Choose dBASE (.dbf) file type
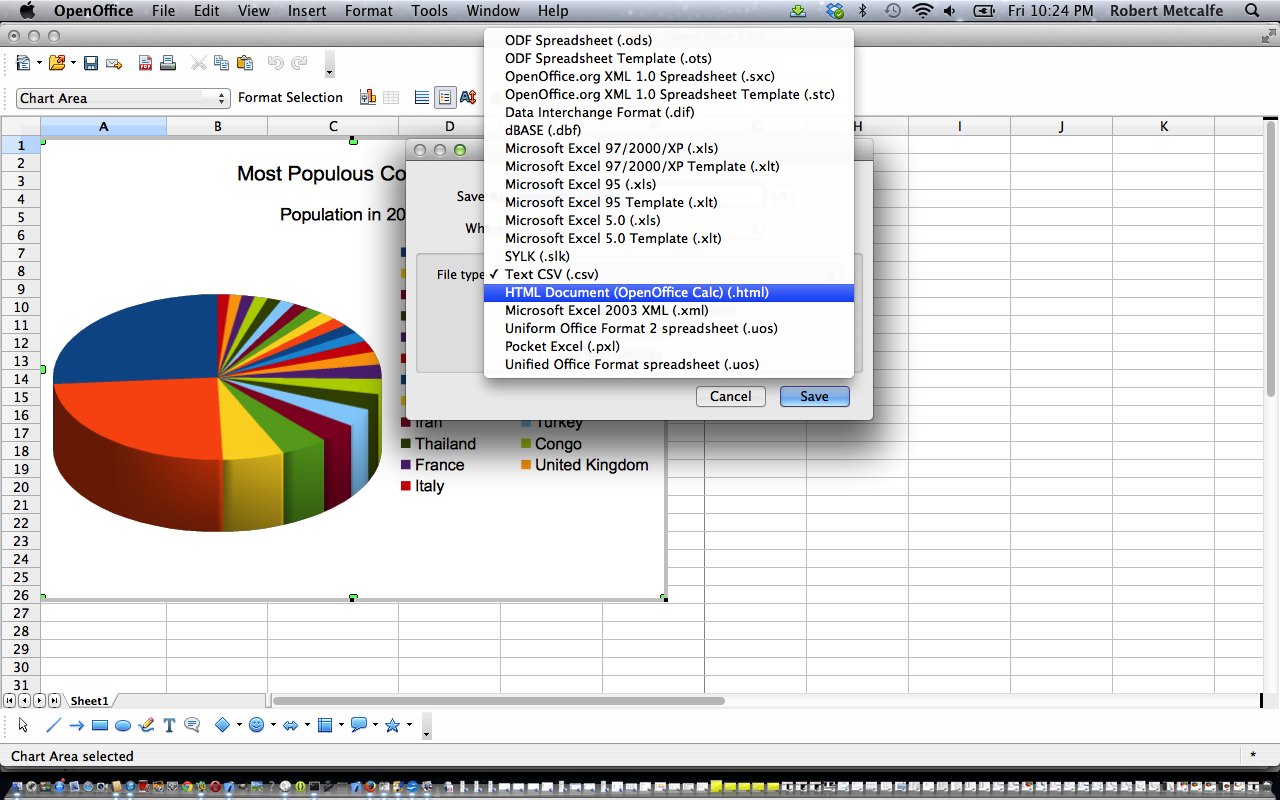 coord(669,130)
